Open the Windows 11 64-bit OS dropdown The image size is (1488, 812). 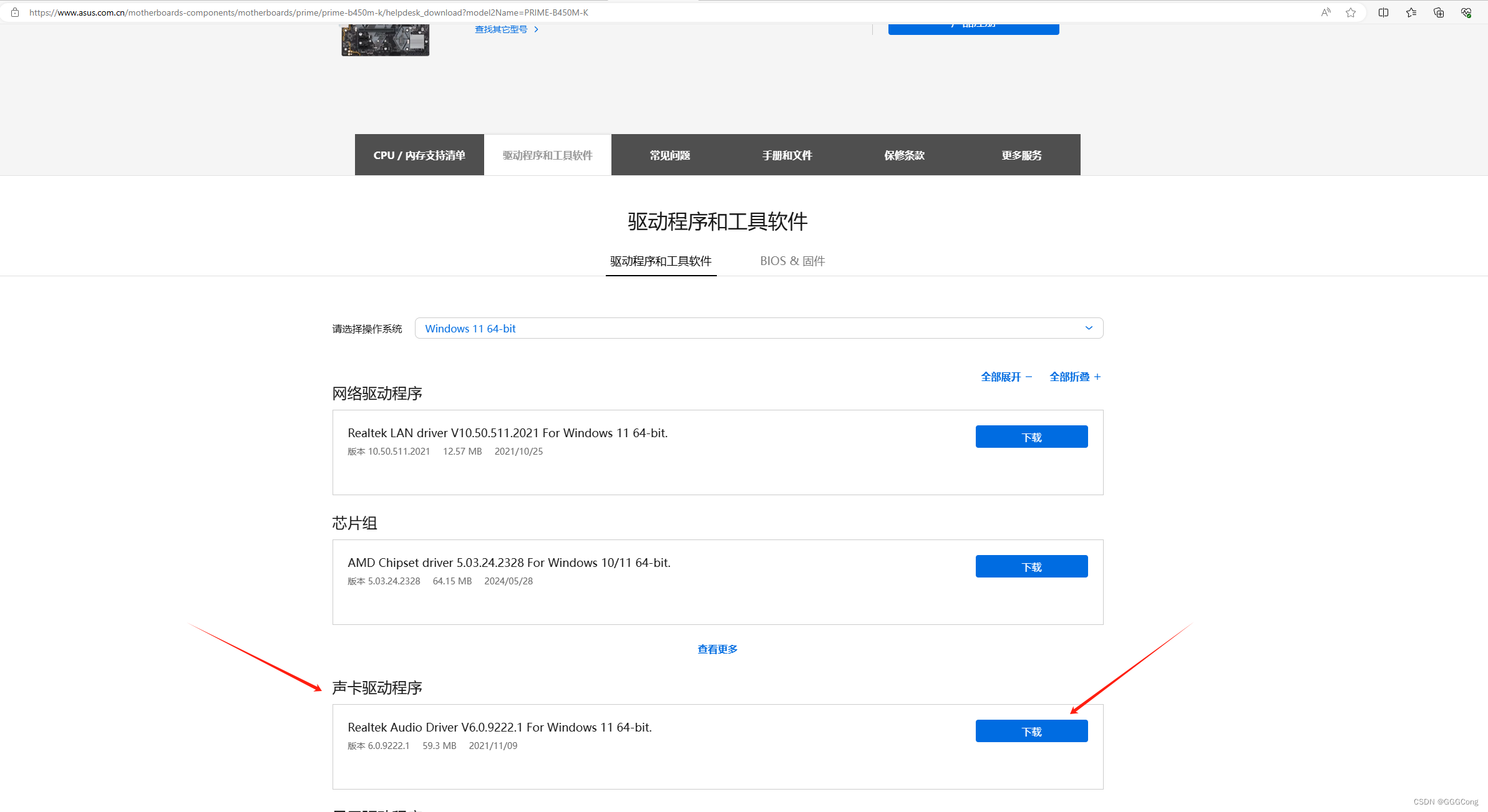pyautogui.click(x=759, y=329)
